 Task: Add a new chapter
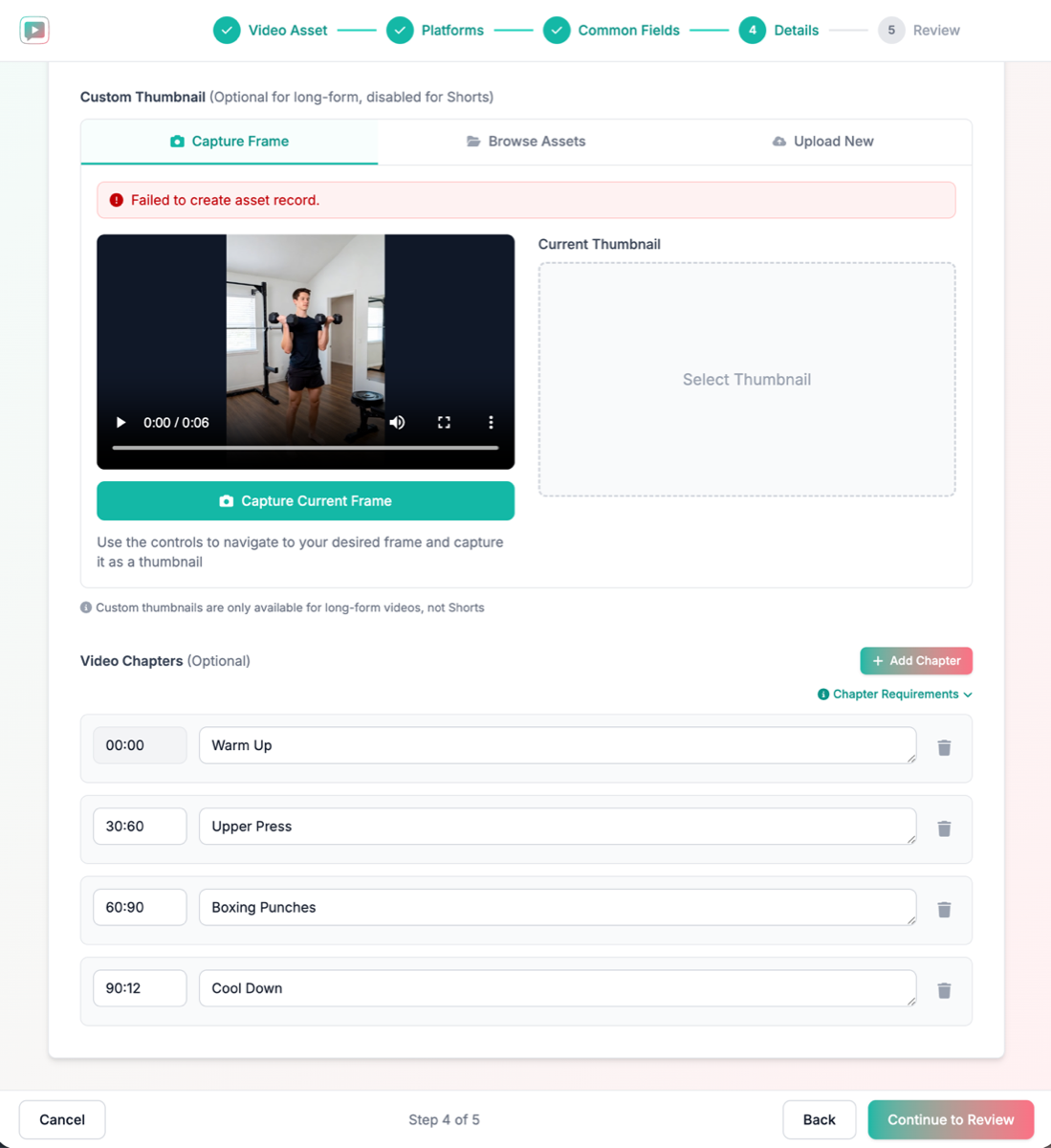(915, 660)
